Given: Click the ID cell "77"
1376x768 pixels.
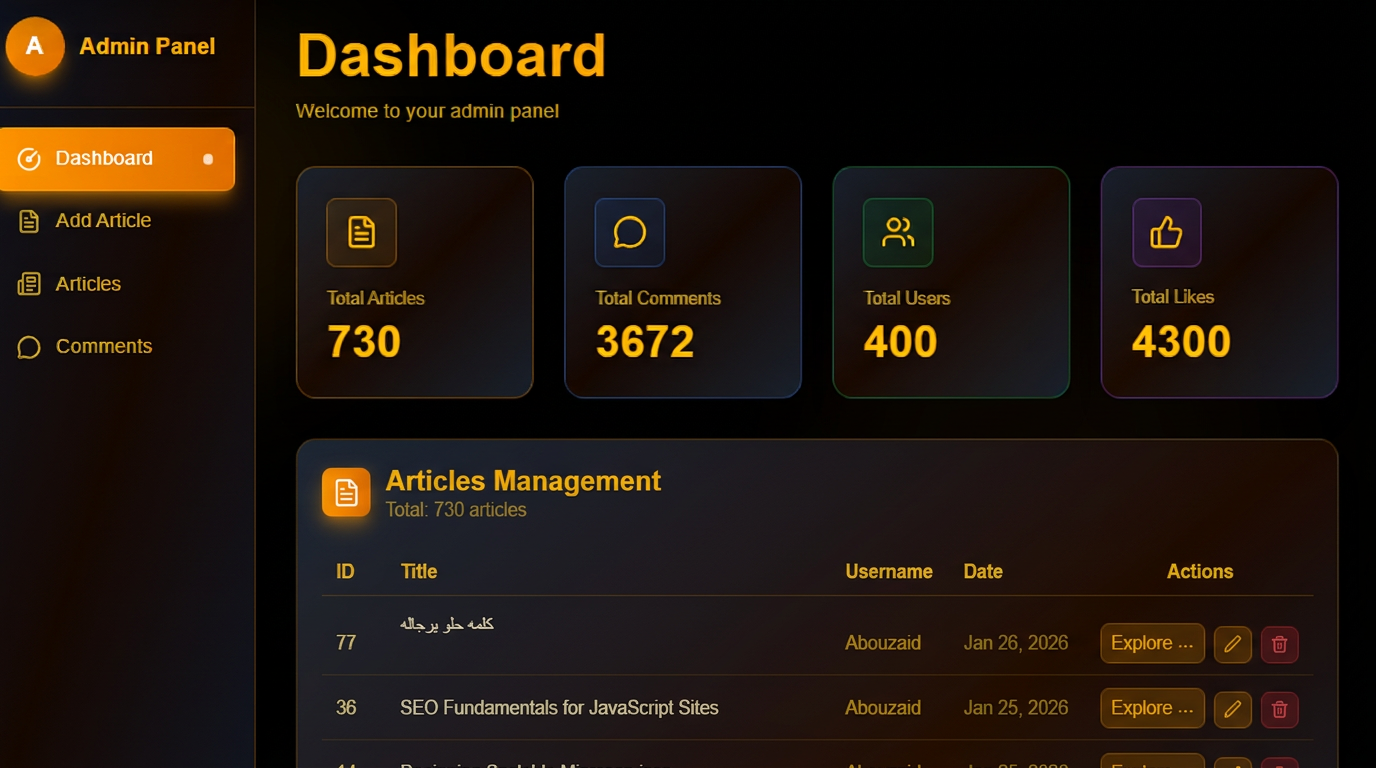Looking at the screenshot, I should [346, 643].
